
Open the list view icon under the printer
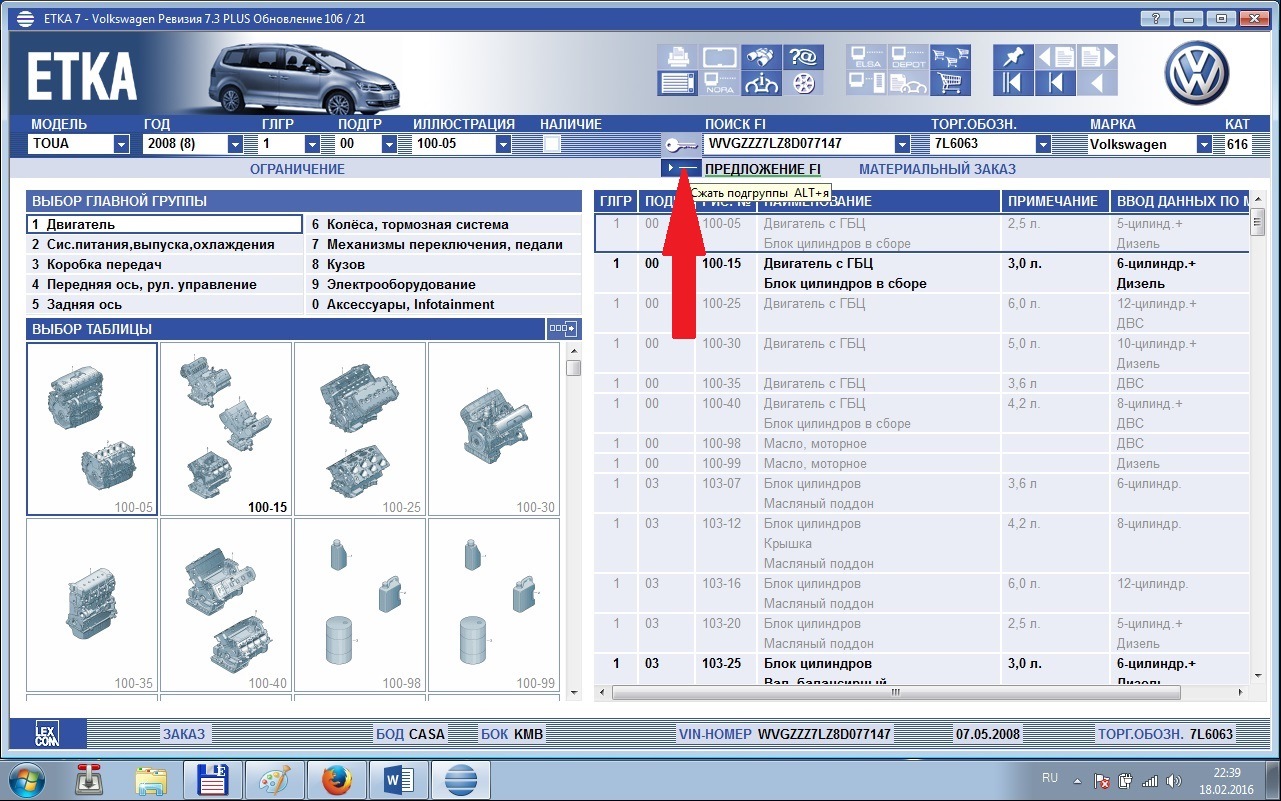(677, 83)
